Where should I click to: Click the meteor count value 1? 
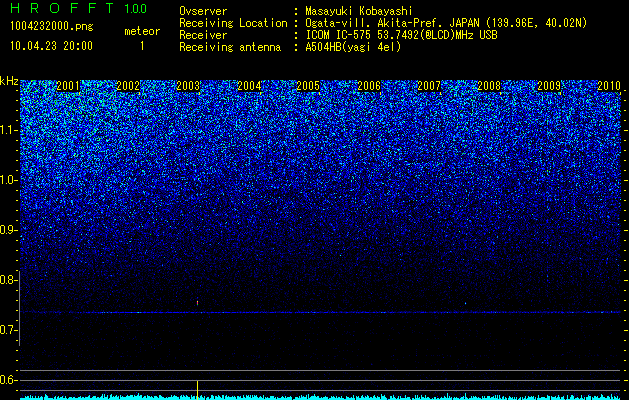142,46
